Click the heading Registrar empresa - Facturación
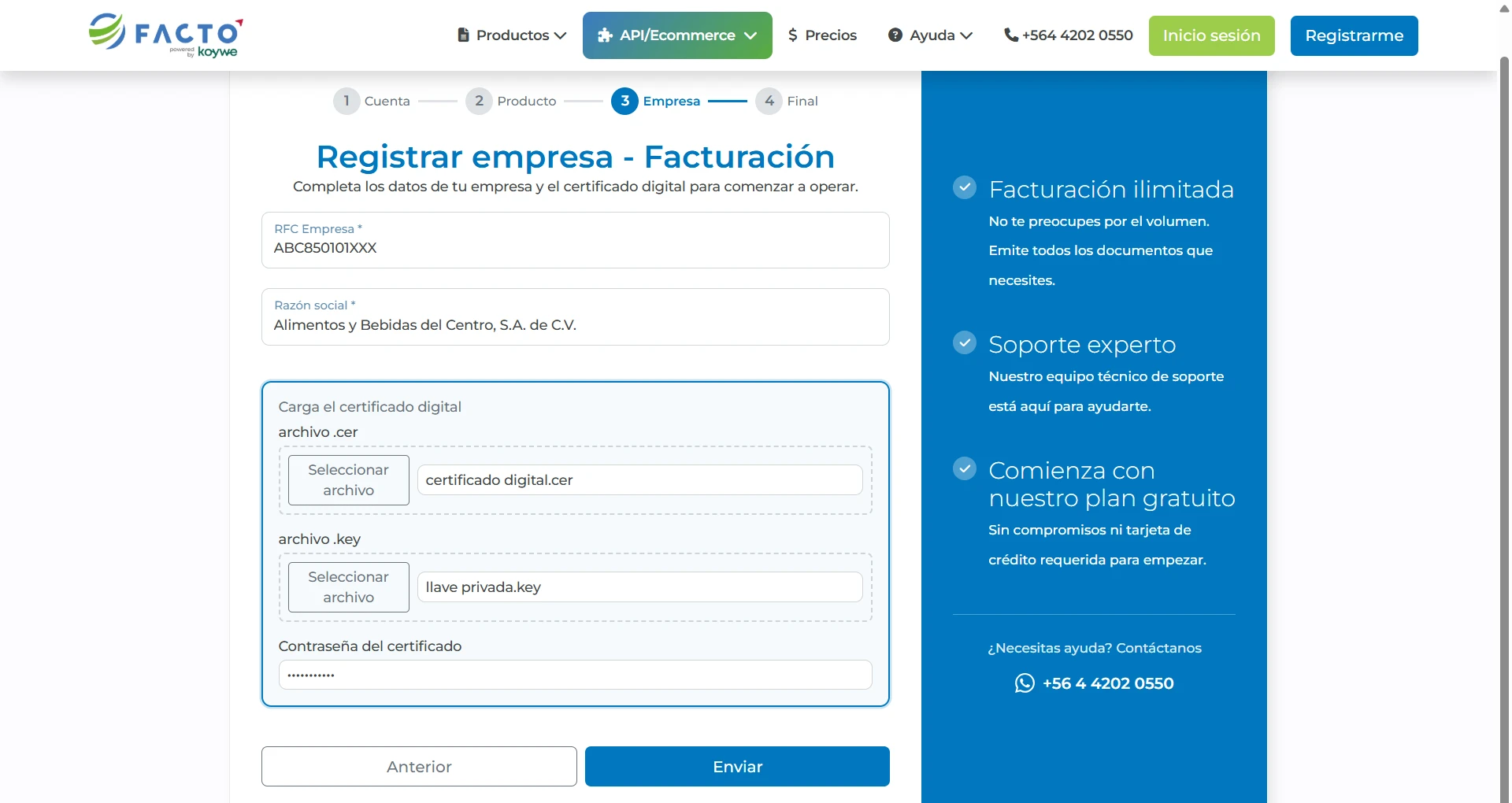The width and height of the screenshot is (1512, 803). click(x=576, y=157)
